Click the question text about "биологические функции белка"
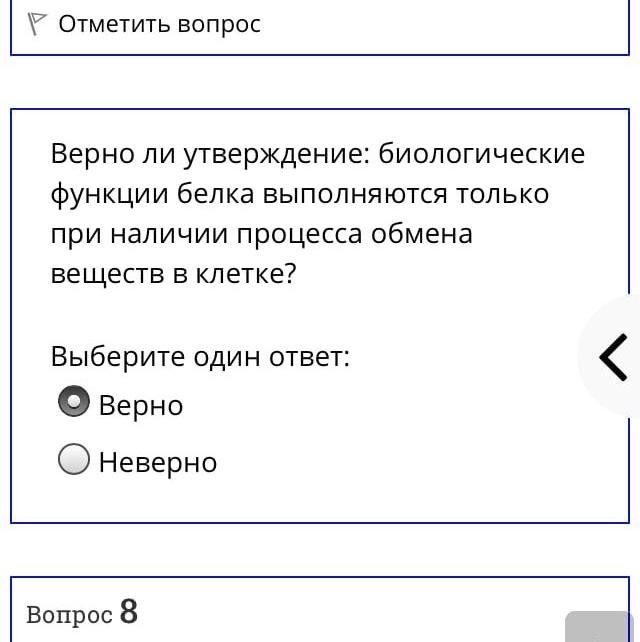 coord(318,214)
